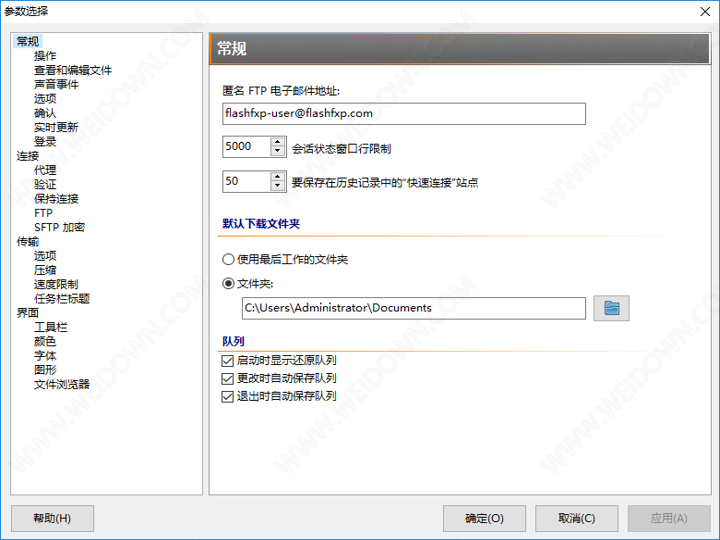Browse for default download folder icon
This screenshot has height=540, width=720.
611,308
